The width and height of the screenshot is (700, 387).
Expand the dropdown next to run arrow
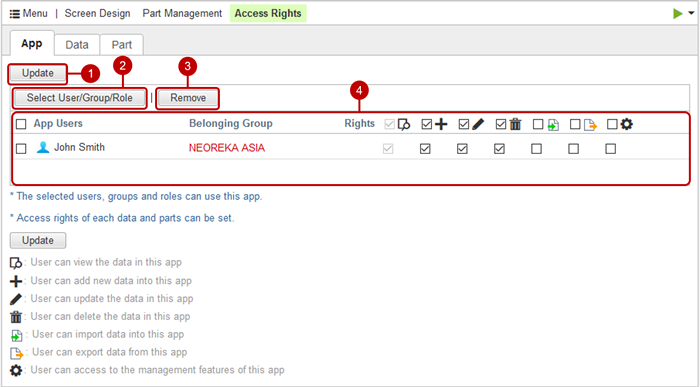(x=691, y=13)
